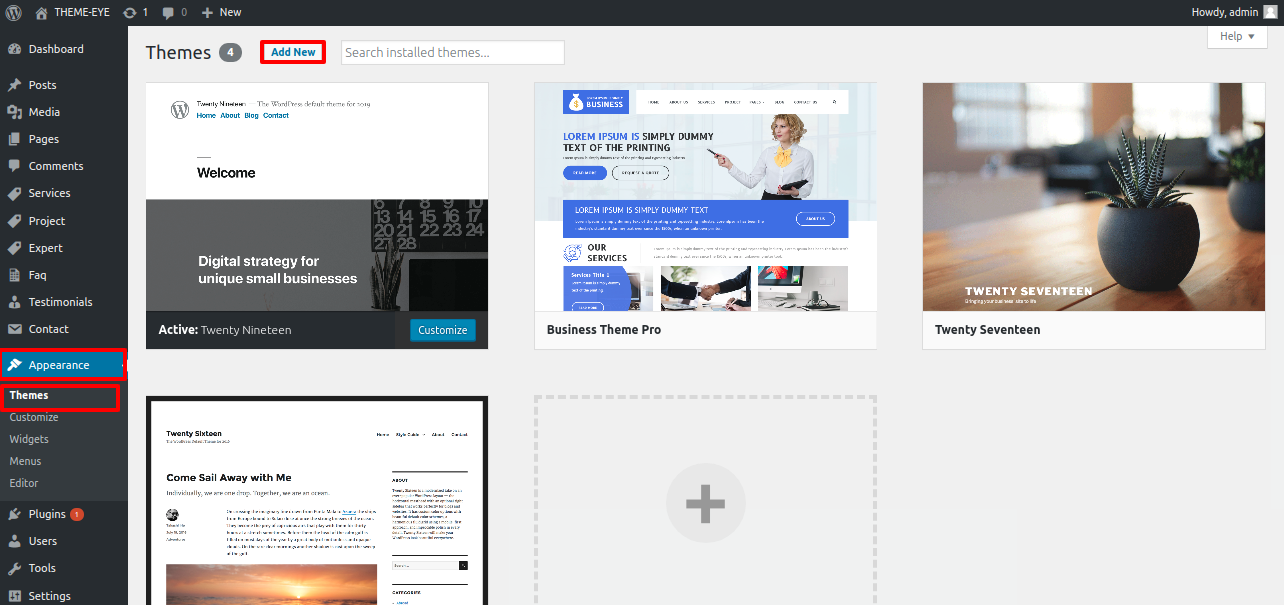Click the WordPress logo icon in admin bar
The height and width of the screenshot is (605, 1284).
tap(14, 12)
